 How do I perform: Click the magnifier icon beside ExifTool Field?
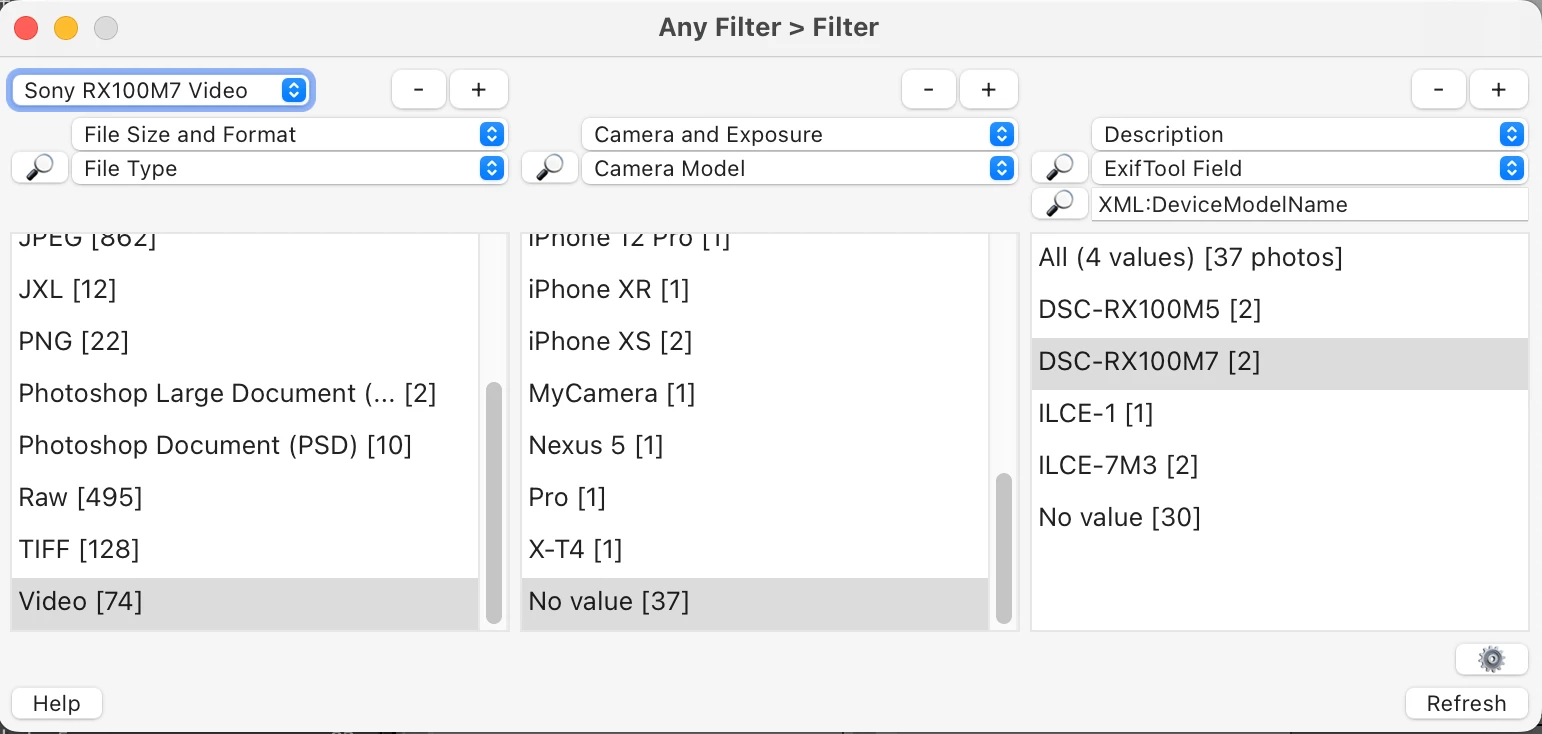(x=1059, y=168)
